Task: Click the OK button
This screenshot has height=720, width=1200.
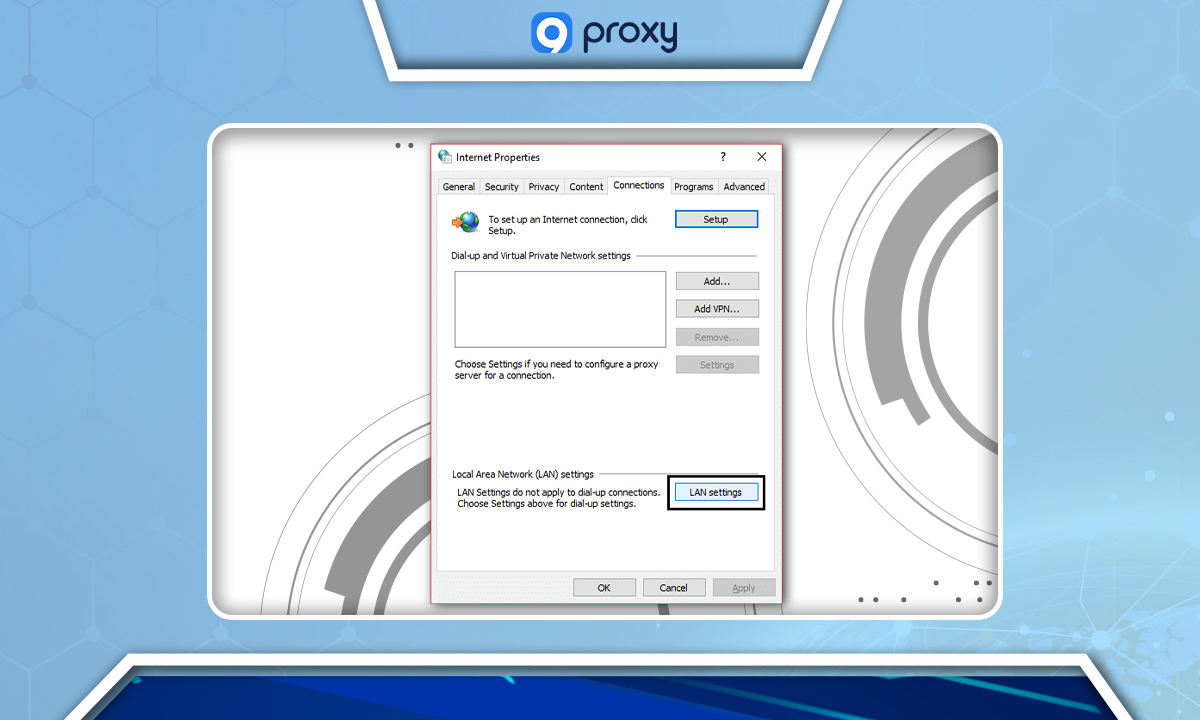Action: point(604,587)
